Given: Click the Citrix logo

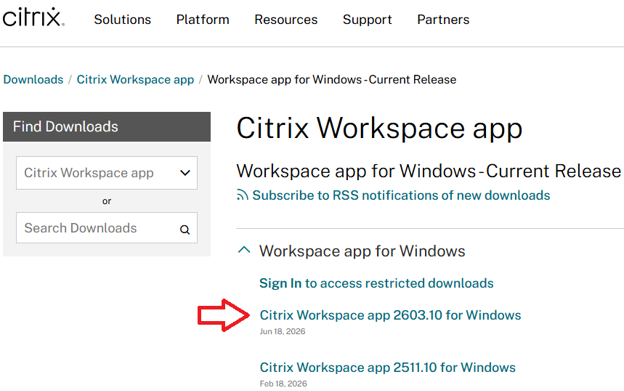Looking at the screenshot, I should pos(33,17).
